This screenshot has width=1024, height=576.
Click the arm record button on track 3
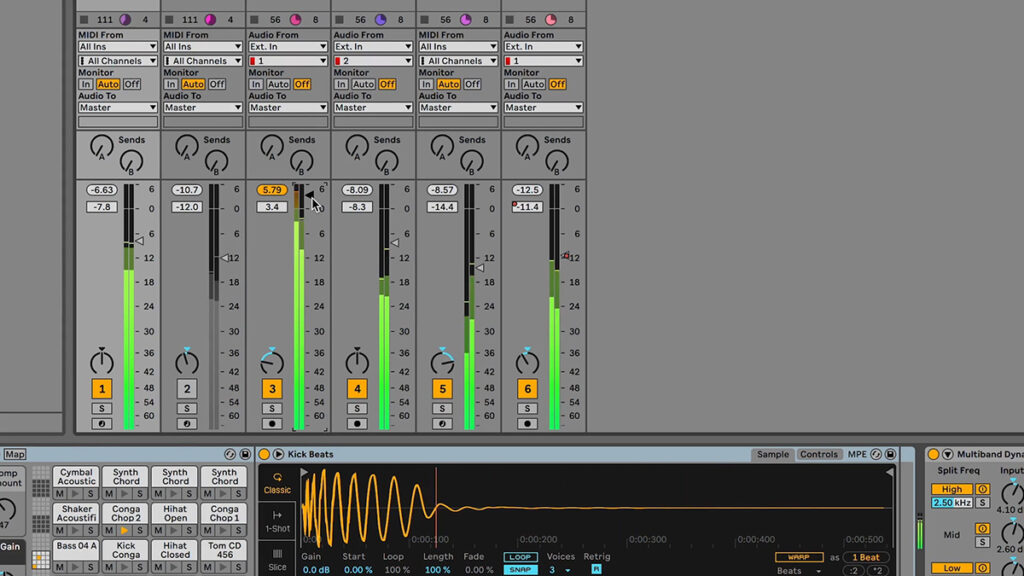click(272, 423)
